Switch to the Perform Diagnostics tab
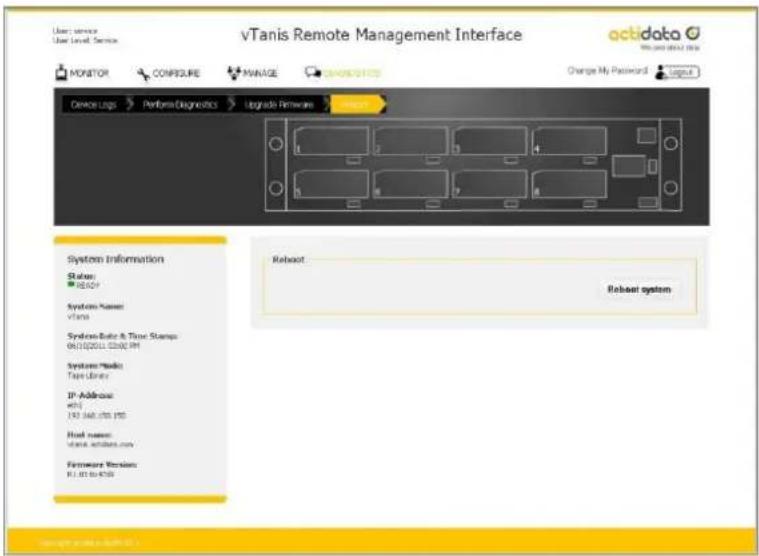 tap(180, 105)
